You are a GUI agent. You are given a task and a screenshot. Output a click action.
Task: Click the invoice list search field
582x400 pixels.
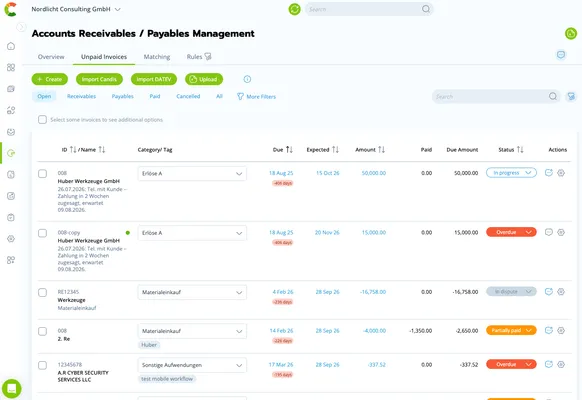pos(496,96)
